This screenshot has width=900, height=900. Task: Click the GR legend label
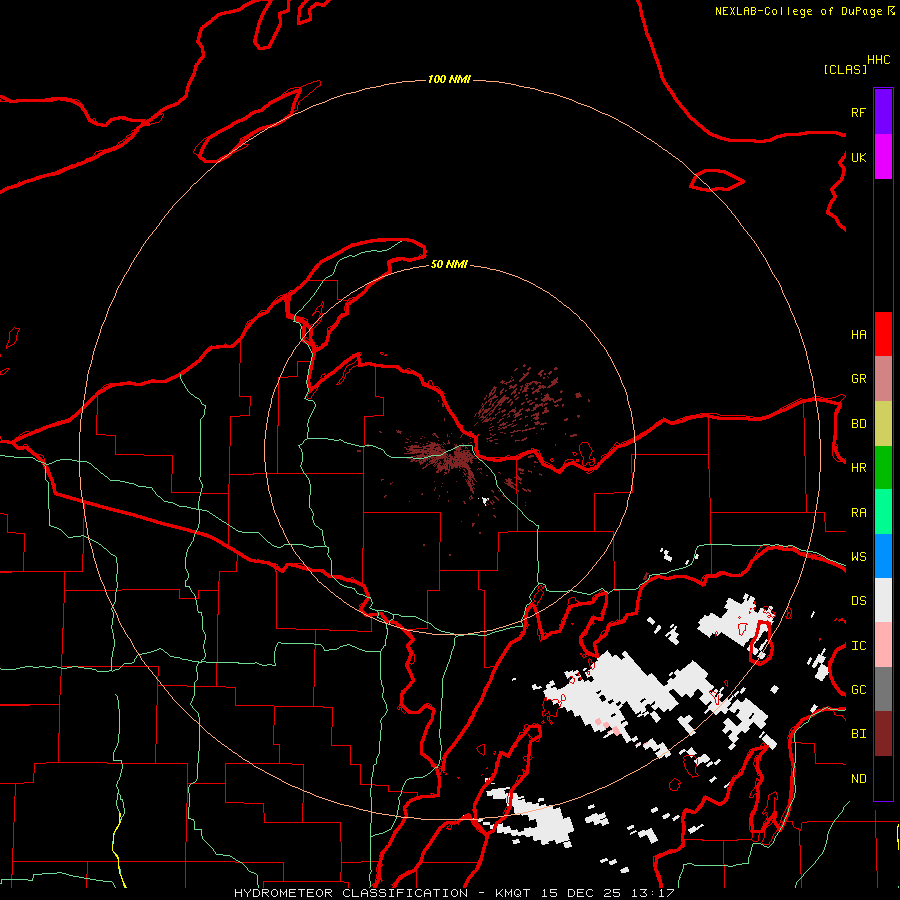[x=858, y=379]
